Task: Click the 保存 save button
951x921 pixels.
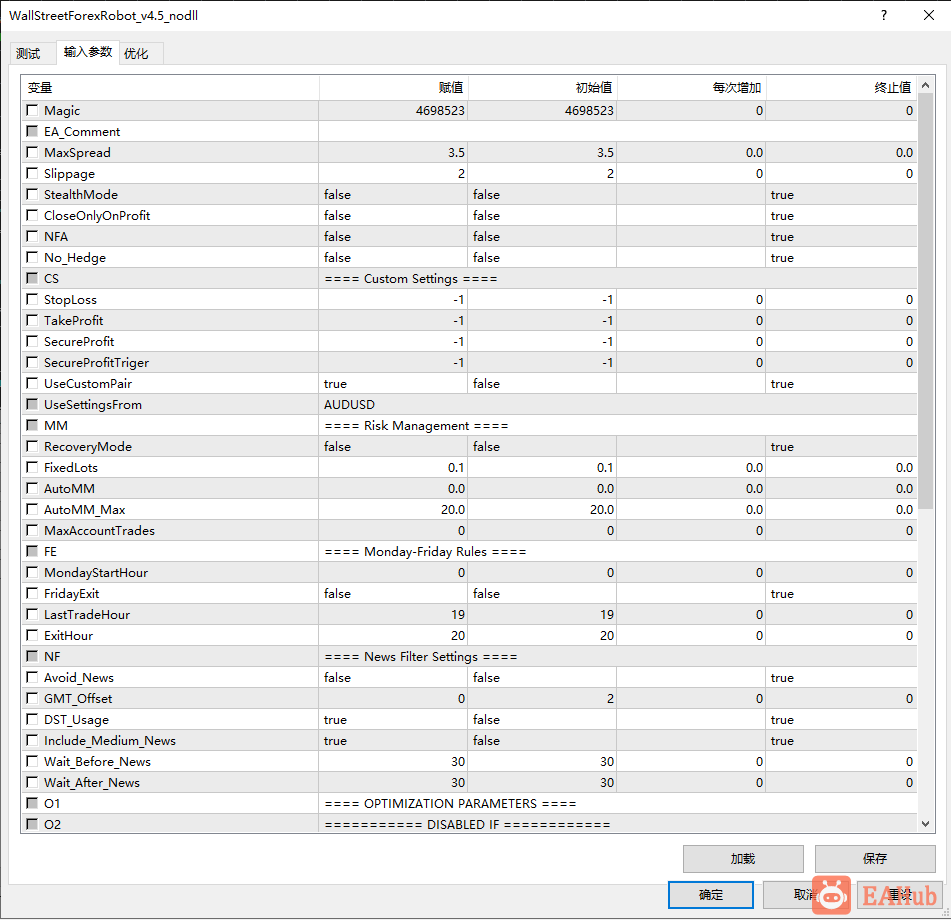Action: (x=875, y=859)
